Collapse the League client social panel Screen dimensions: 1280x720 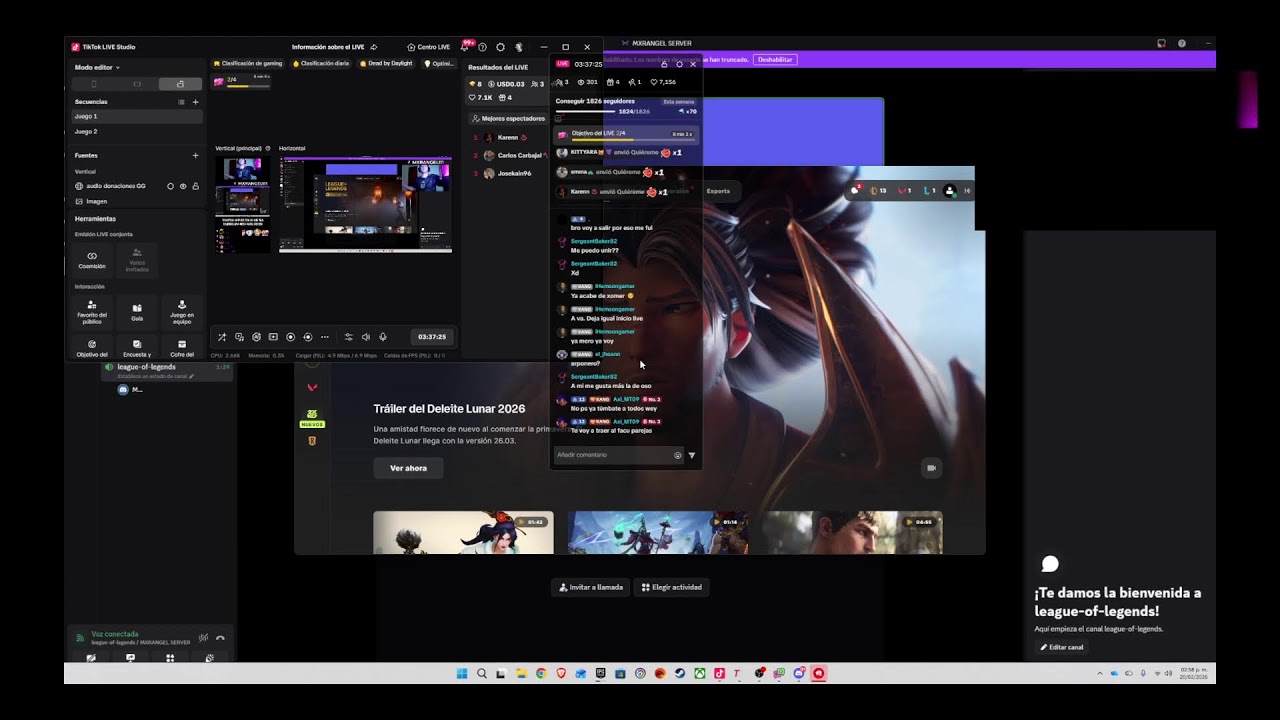966,191
